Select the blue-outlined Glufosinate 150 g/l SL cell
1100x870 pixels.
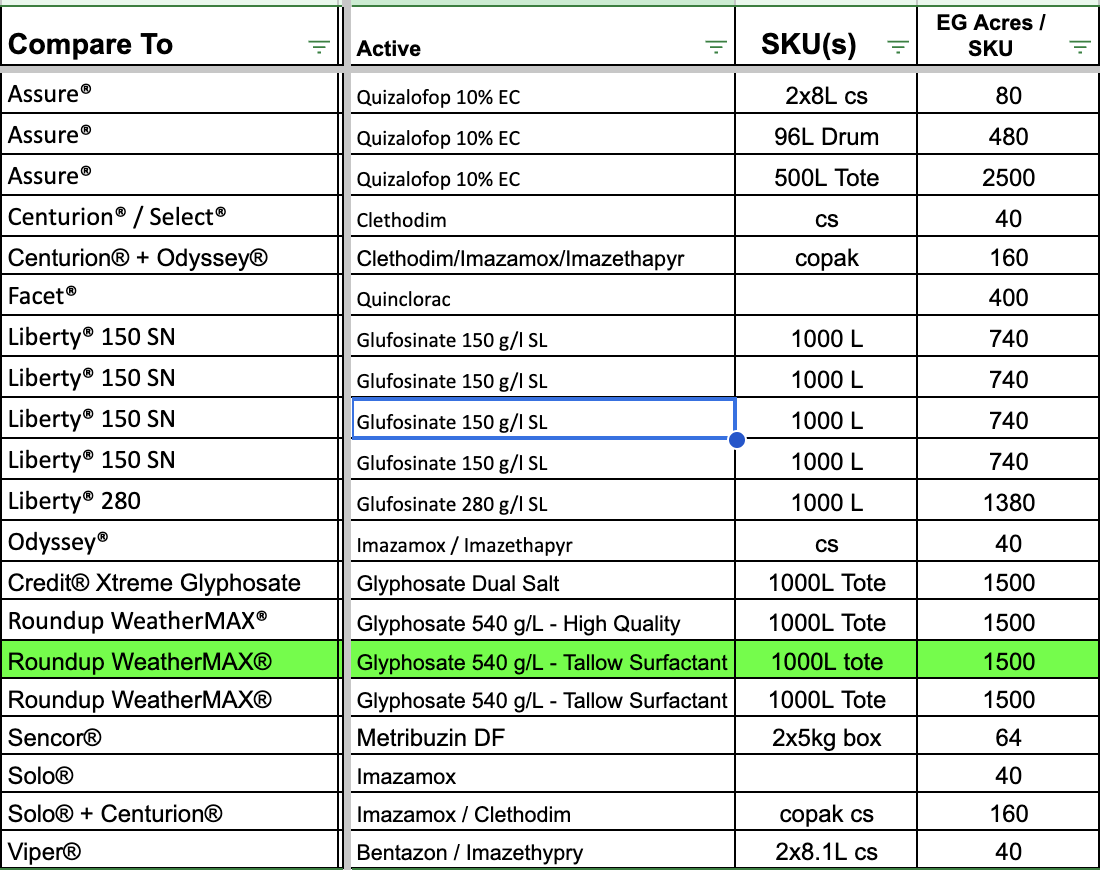point(544,421)
